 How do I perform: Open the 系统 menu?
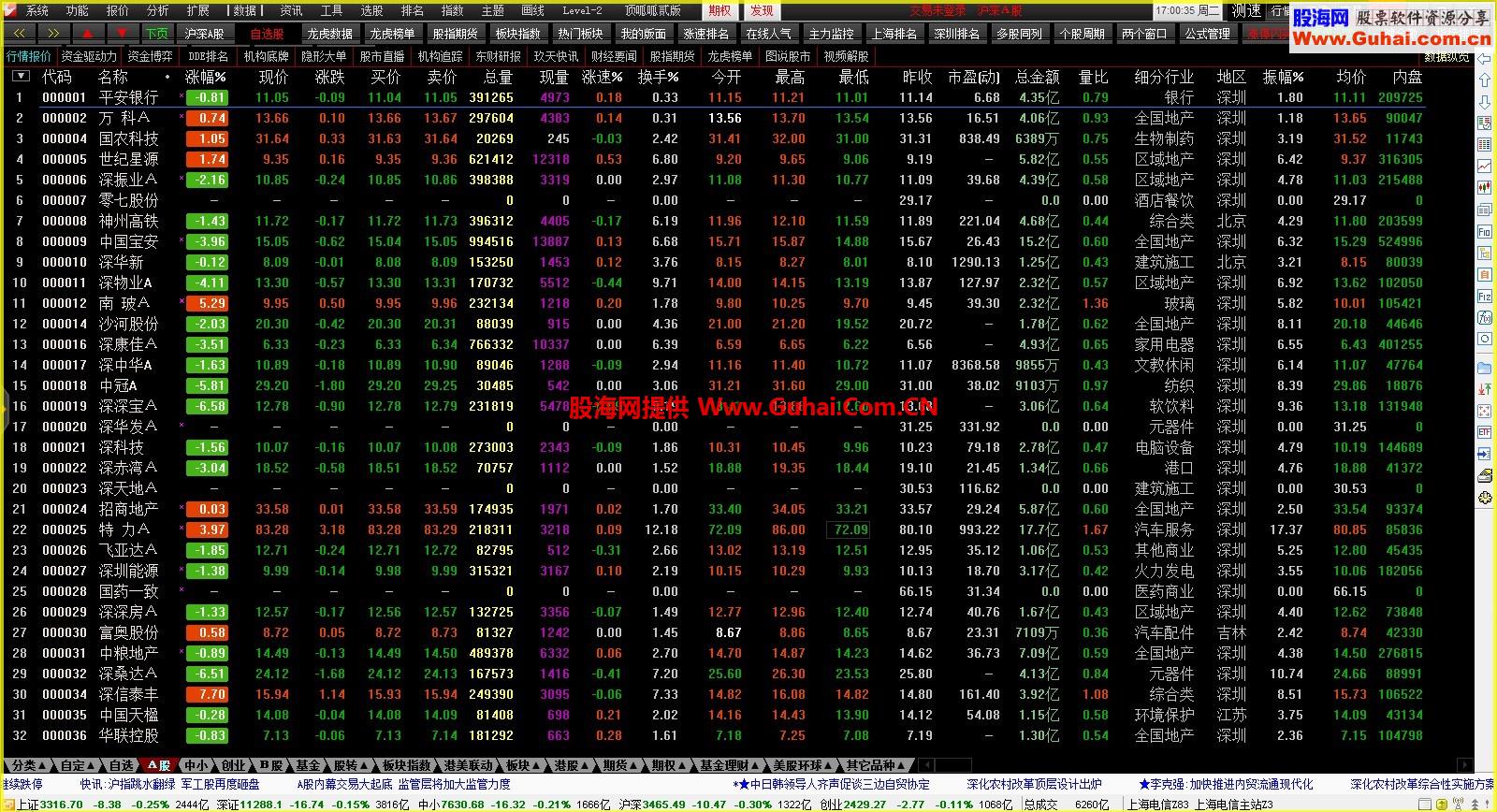[37, 10]
